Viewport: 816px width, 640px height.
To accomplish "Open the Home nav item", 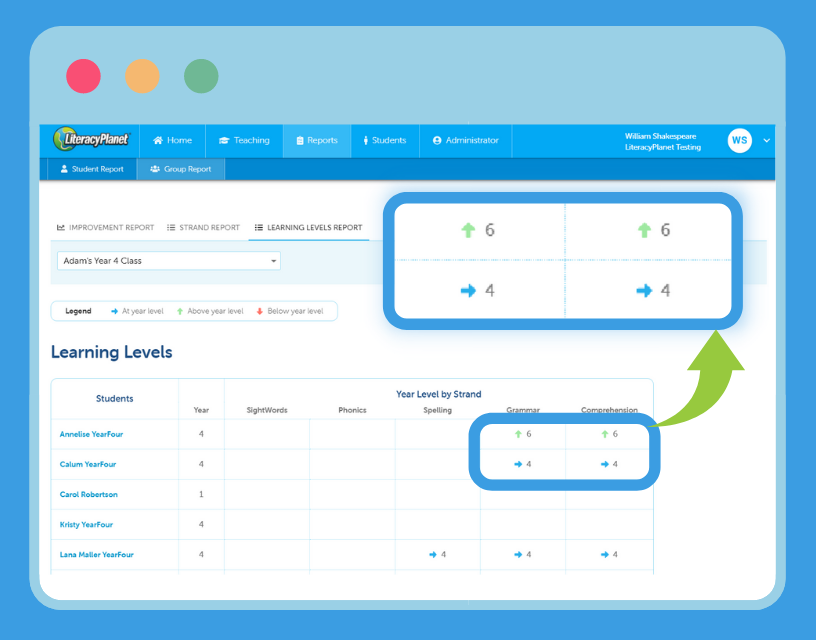I will [x=172, y=141].
